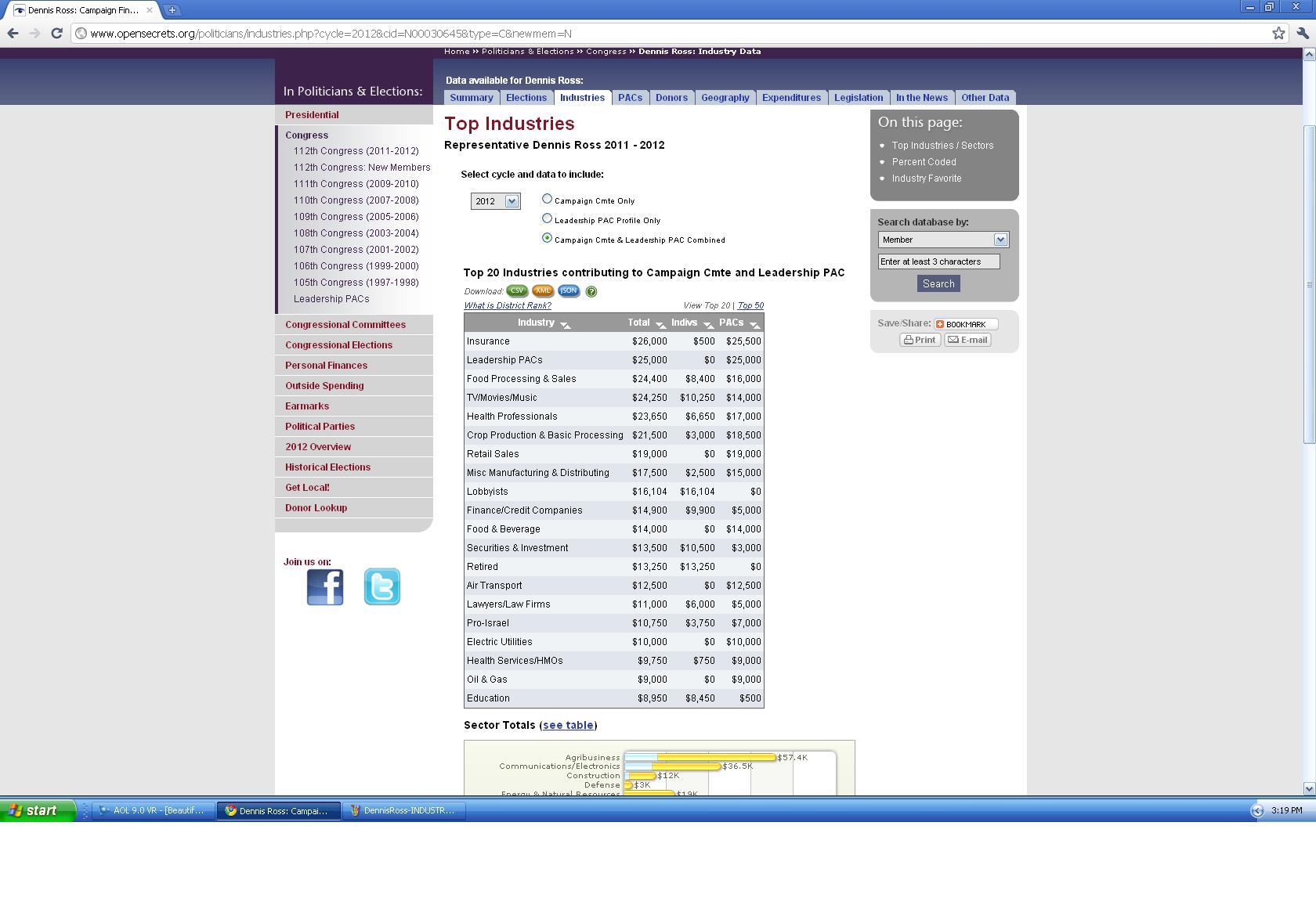Open the Elections tab
1316x916 pixels.
(x=526, y=98)
